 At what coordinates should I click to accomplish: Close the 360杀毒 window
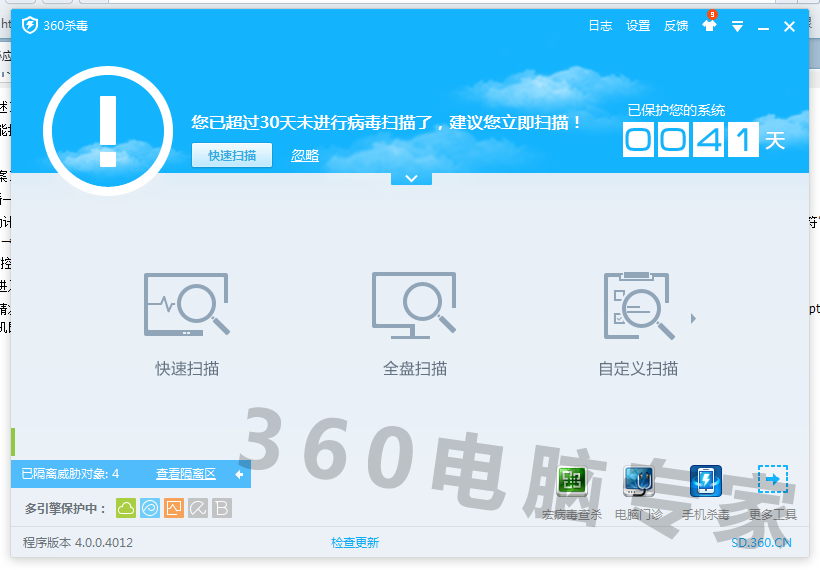click(x=789, y=26)
